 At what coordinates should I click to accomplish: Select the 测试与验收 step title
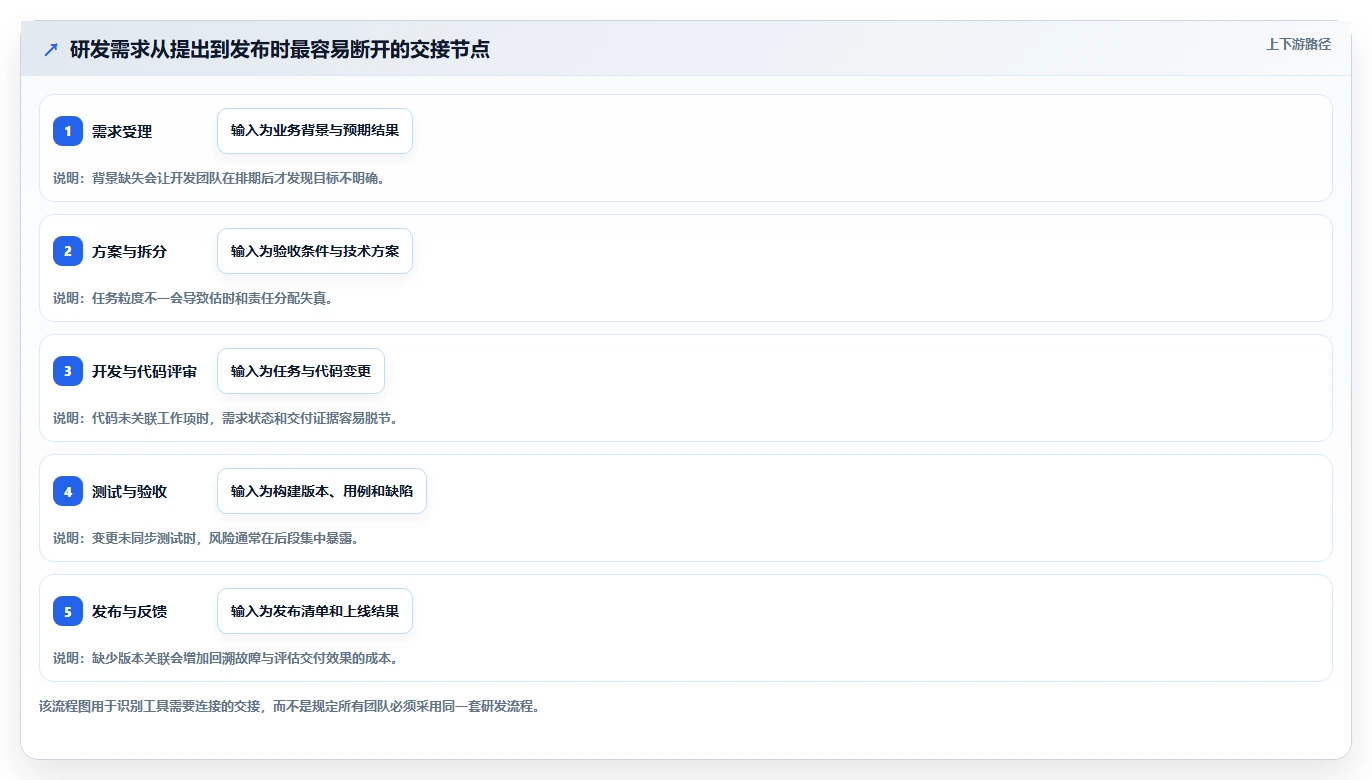(129, 492)
